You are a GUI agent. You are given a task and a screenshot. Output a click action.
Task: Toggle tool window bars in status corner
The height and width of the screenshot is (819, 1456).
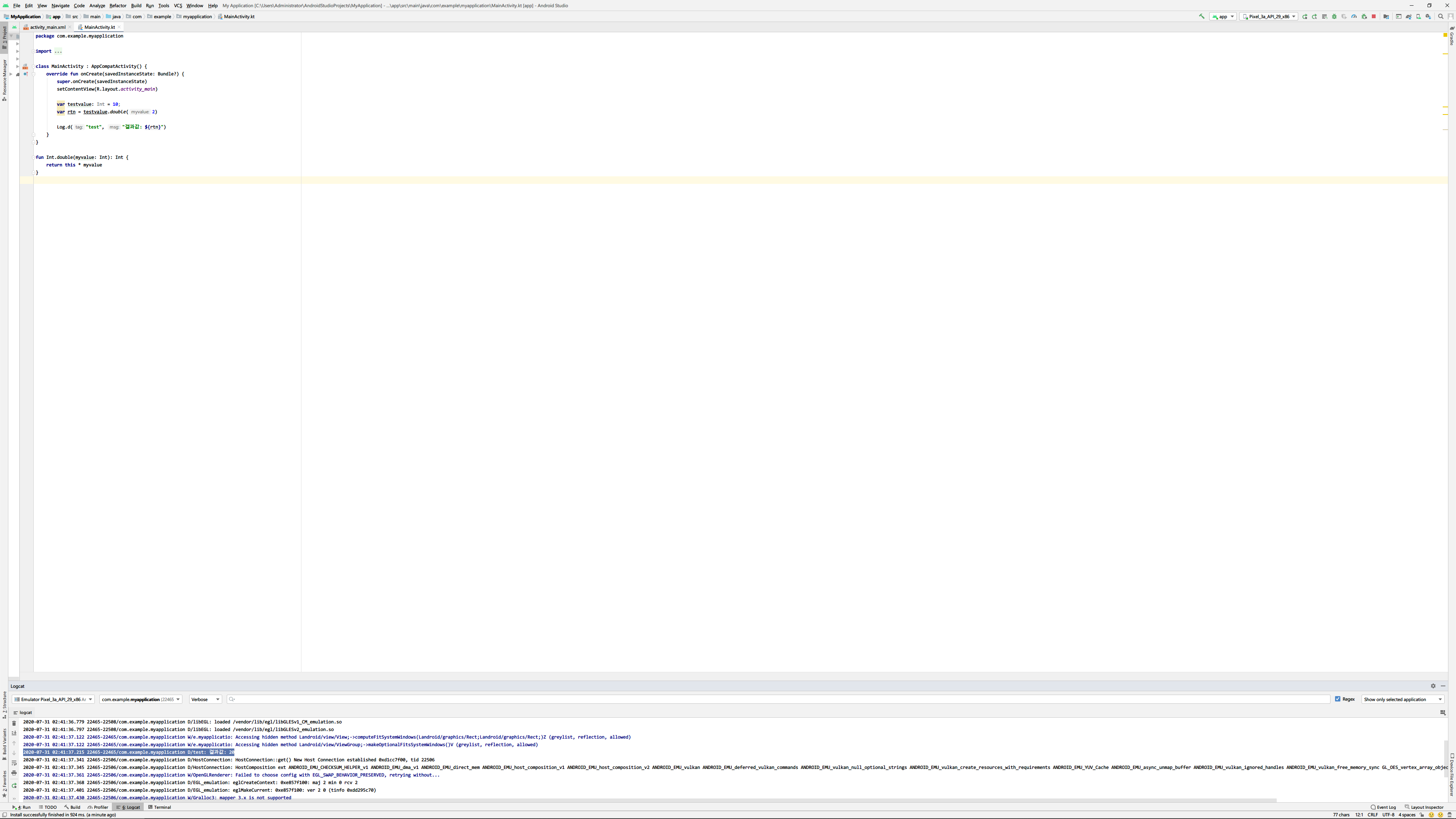click(5, 815)
